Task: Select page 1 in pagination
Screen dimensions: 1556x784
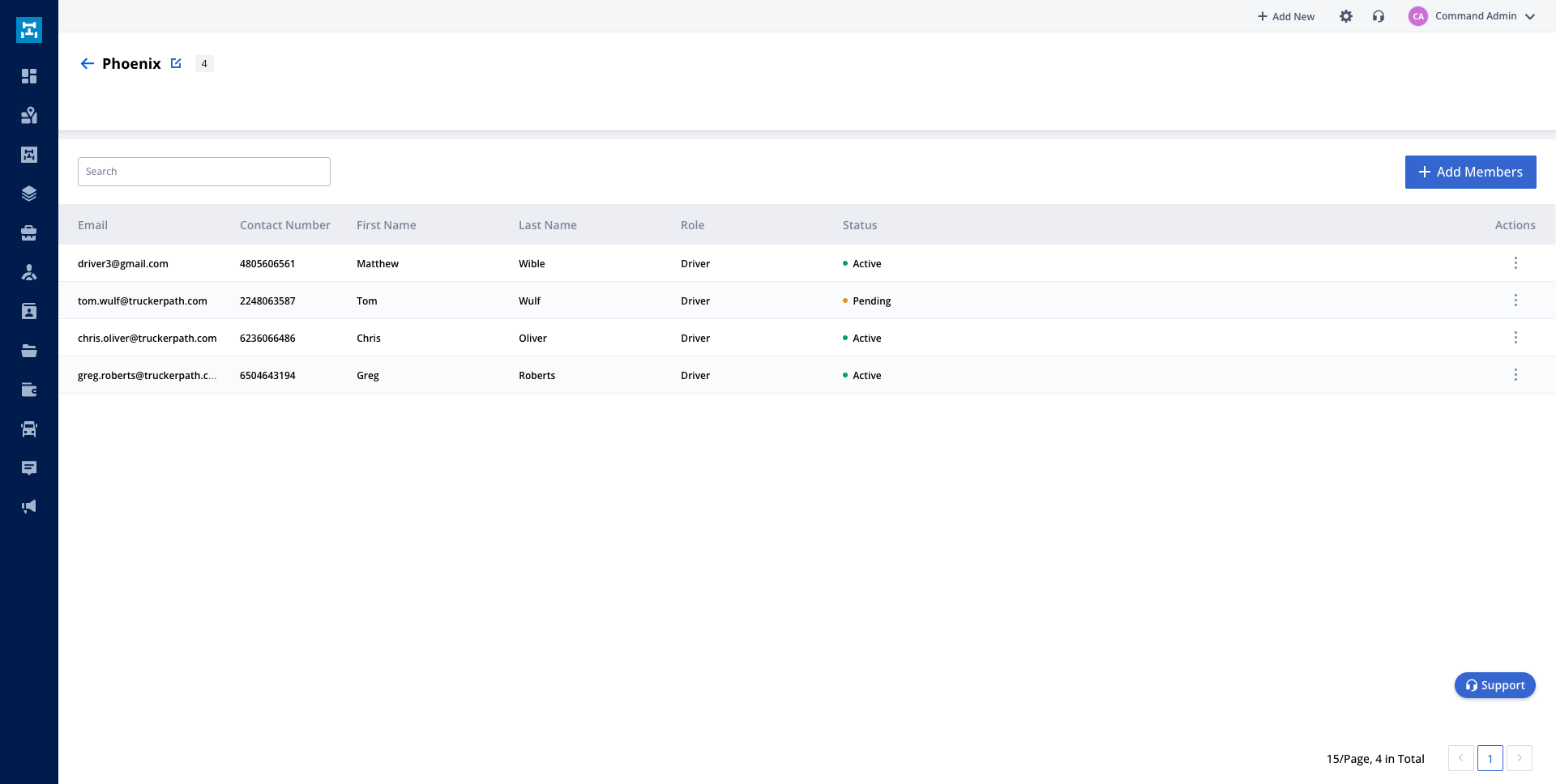Action: (1490, 758)
